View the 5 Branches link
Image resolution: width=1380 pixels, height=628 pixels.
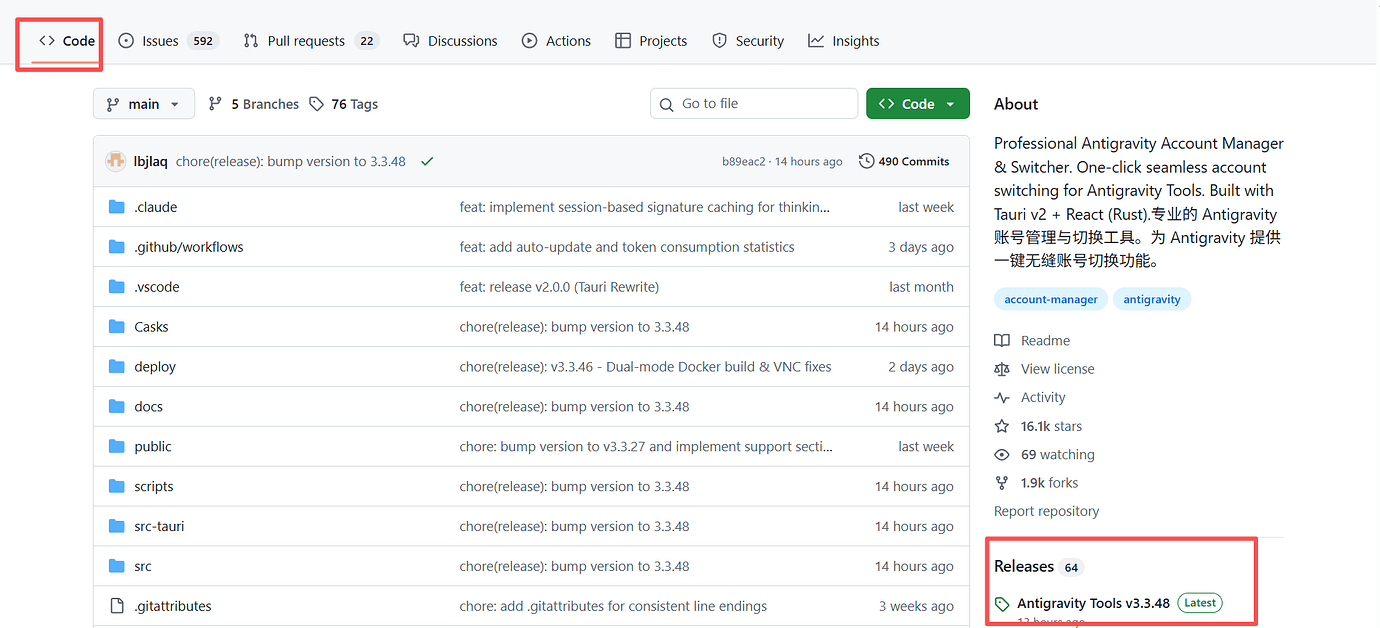coord(253,104)
